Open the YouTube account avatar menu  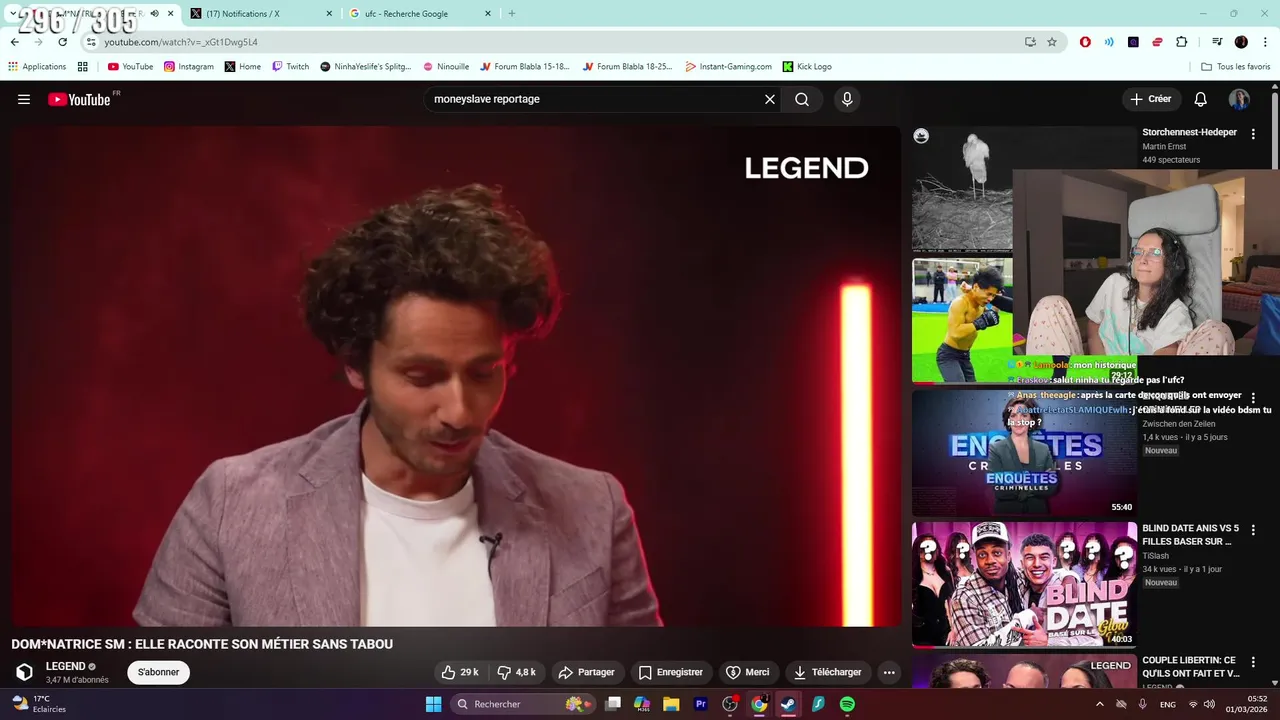coord(1239,99)
